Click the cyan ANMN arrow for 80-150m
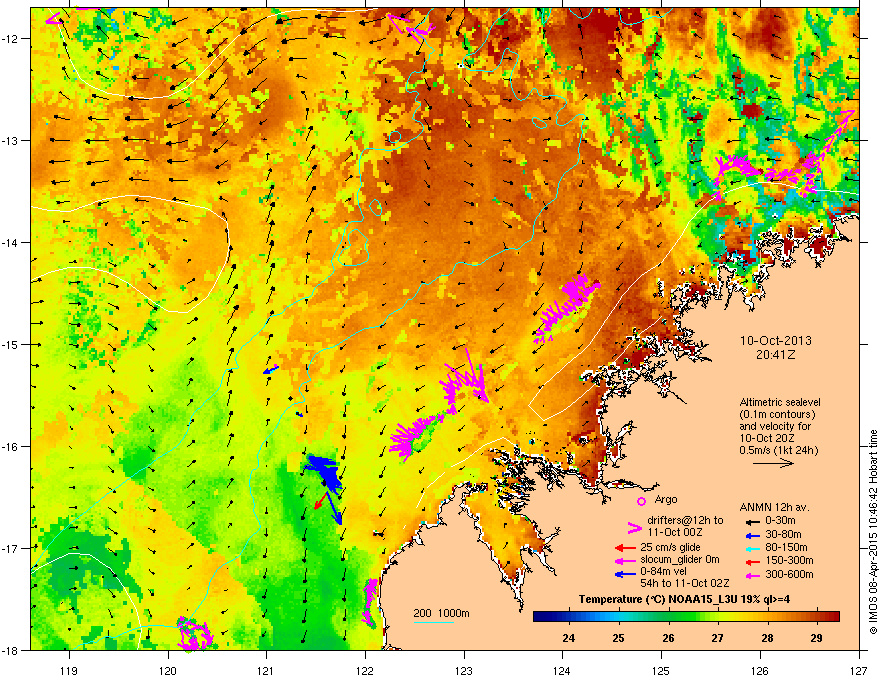This screenshot has width=880, height=680. click(x=752, y=549)
